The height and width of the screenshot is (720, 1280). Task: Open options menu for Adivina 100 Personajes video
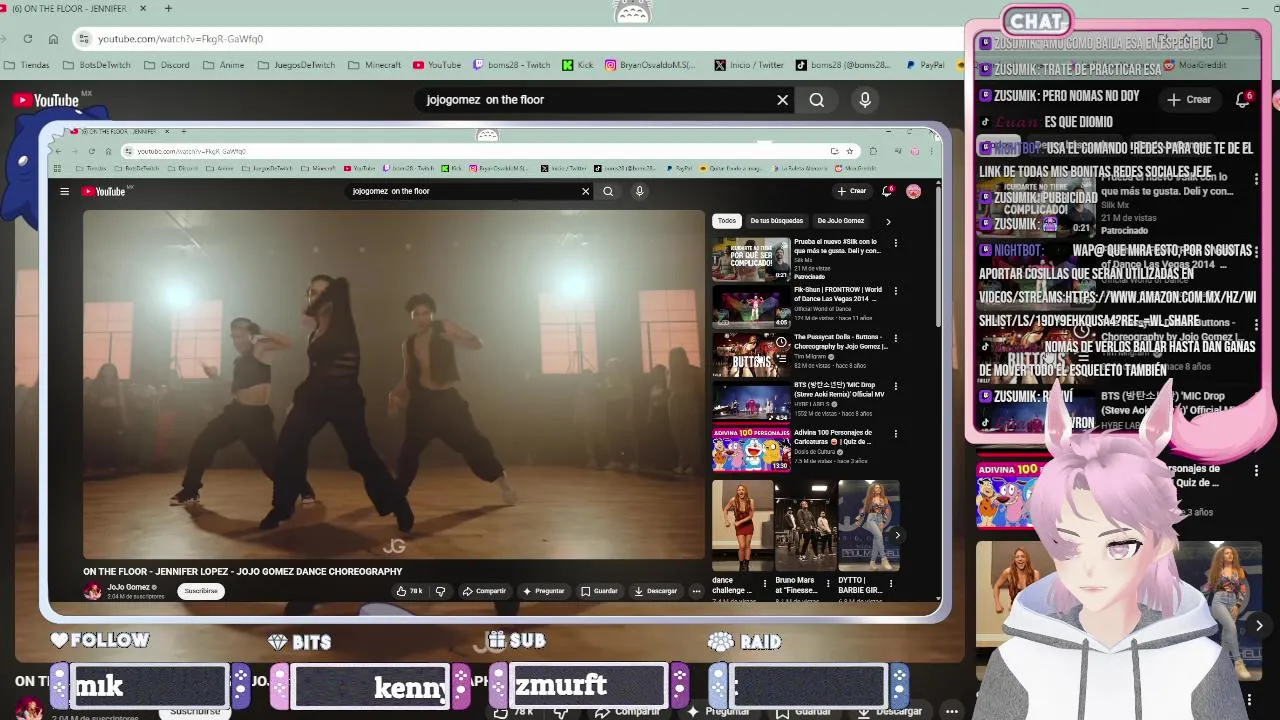895,434
